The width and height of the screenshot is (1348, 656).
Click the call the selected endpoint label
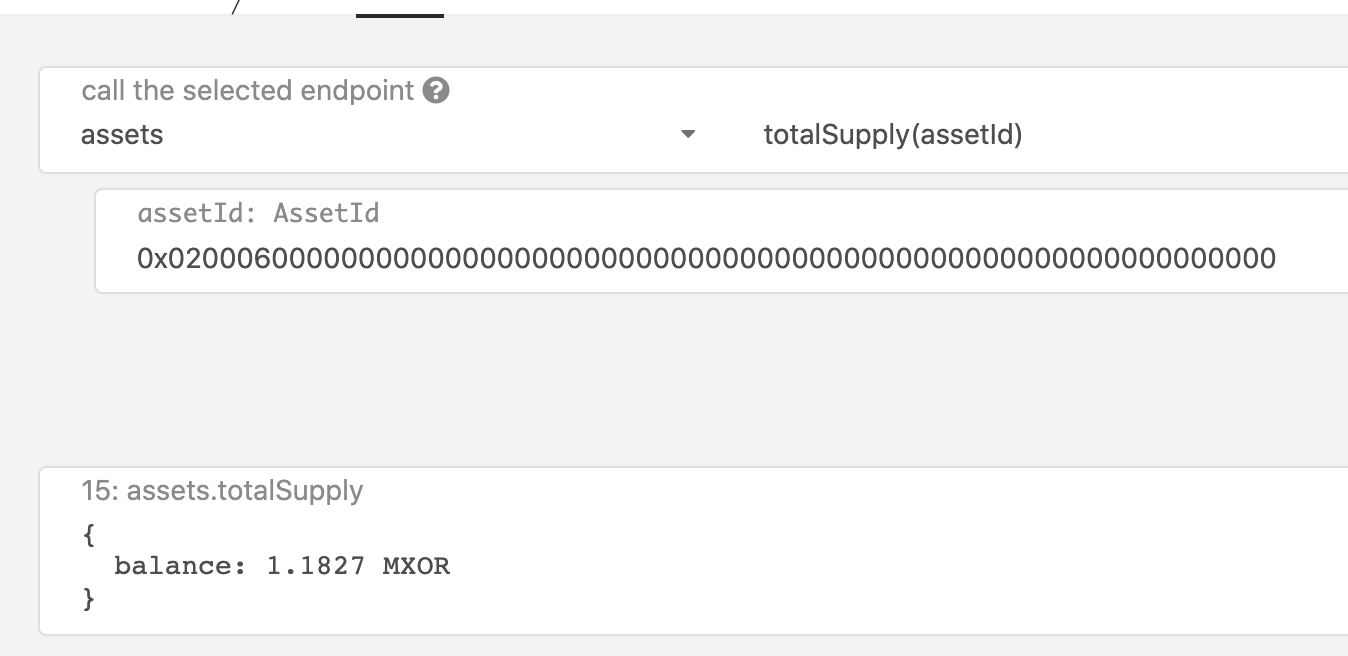point(247,91)
